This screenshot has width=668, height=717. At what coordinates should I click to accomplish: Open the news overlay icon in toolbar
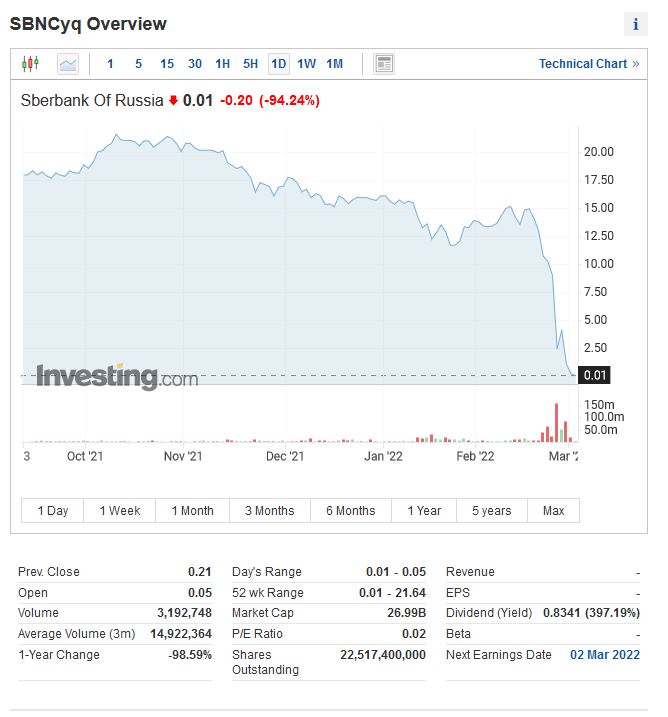(x=384, y=64)
